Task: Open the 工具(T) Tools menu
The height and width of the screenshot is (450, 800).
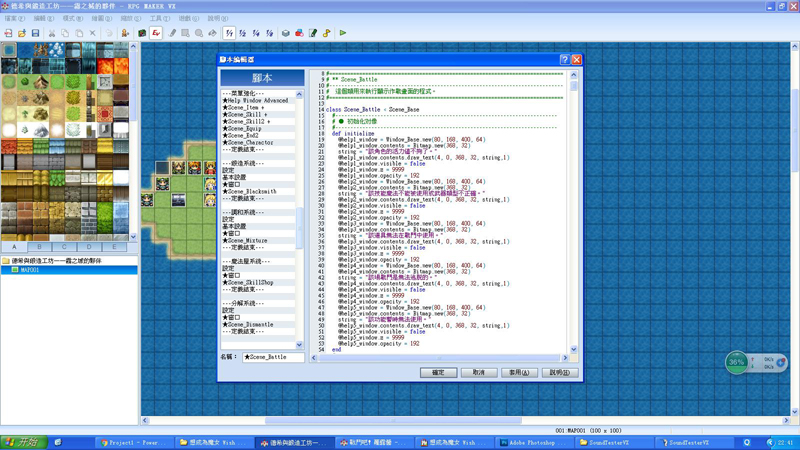Action: pyautogui.click(x=160, y=18)
